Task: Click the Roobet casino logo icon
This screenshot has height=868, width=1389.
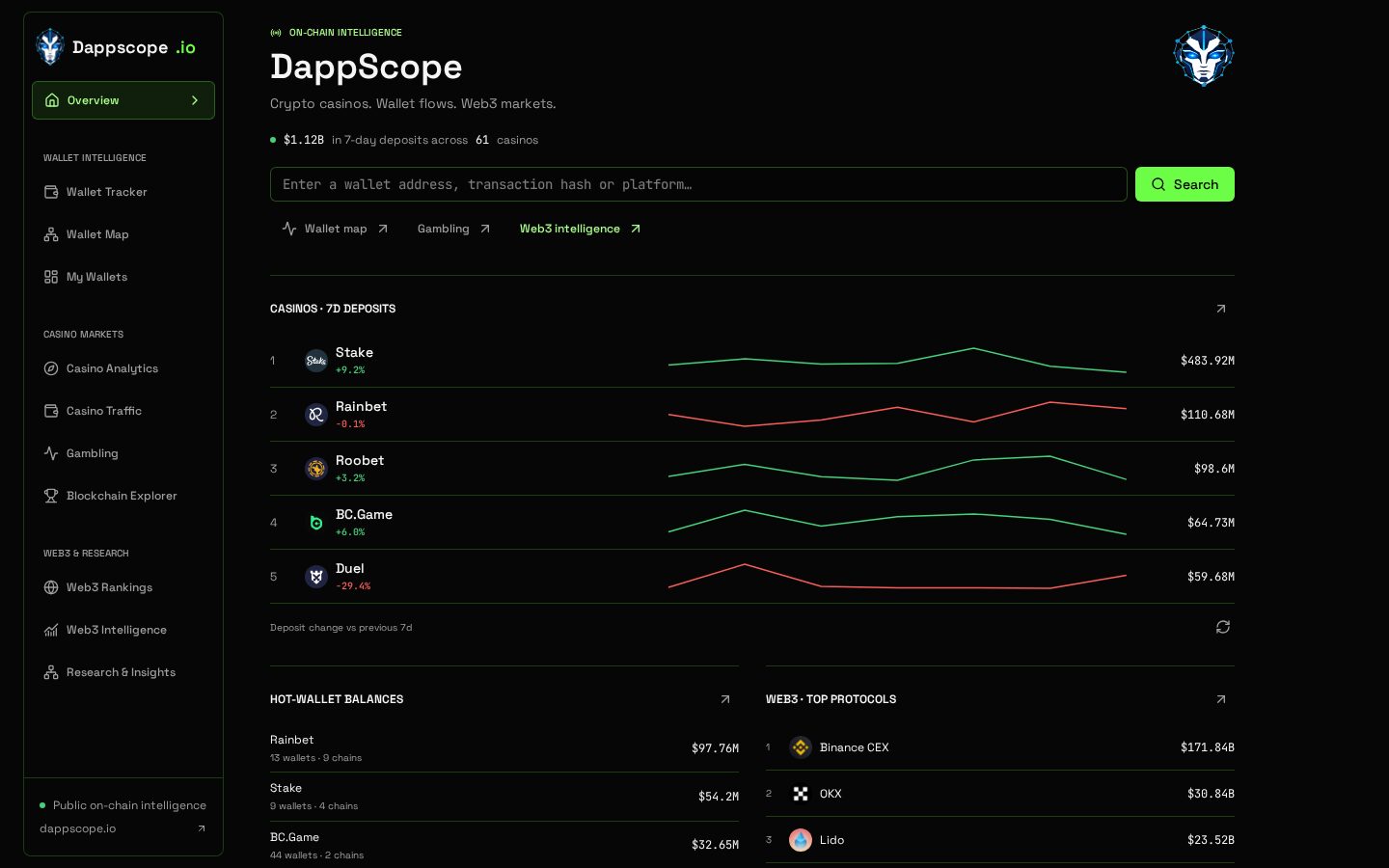Action: point(316,469)
